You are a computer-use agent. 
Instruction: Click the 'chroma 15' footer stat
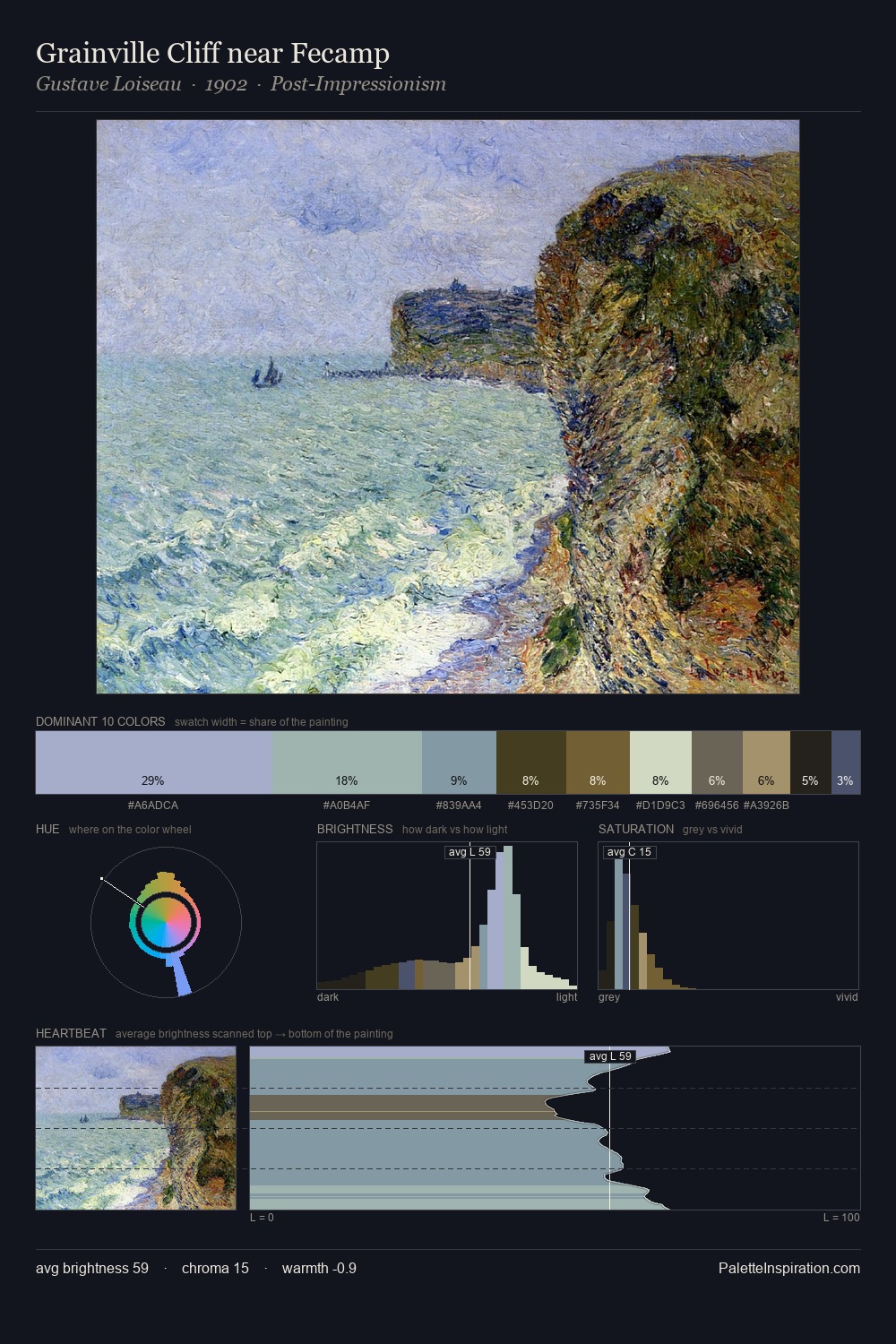[215, 1268]
